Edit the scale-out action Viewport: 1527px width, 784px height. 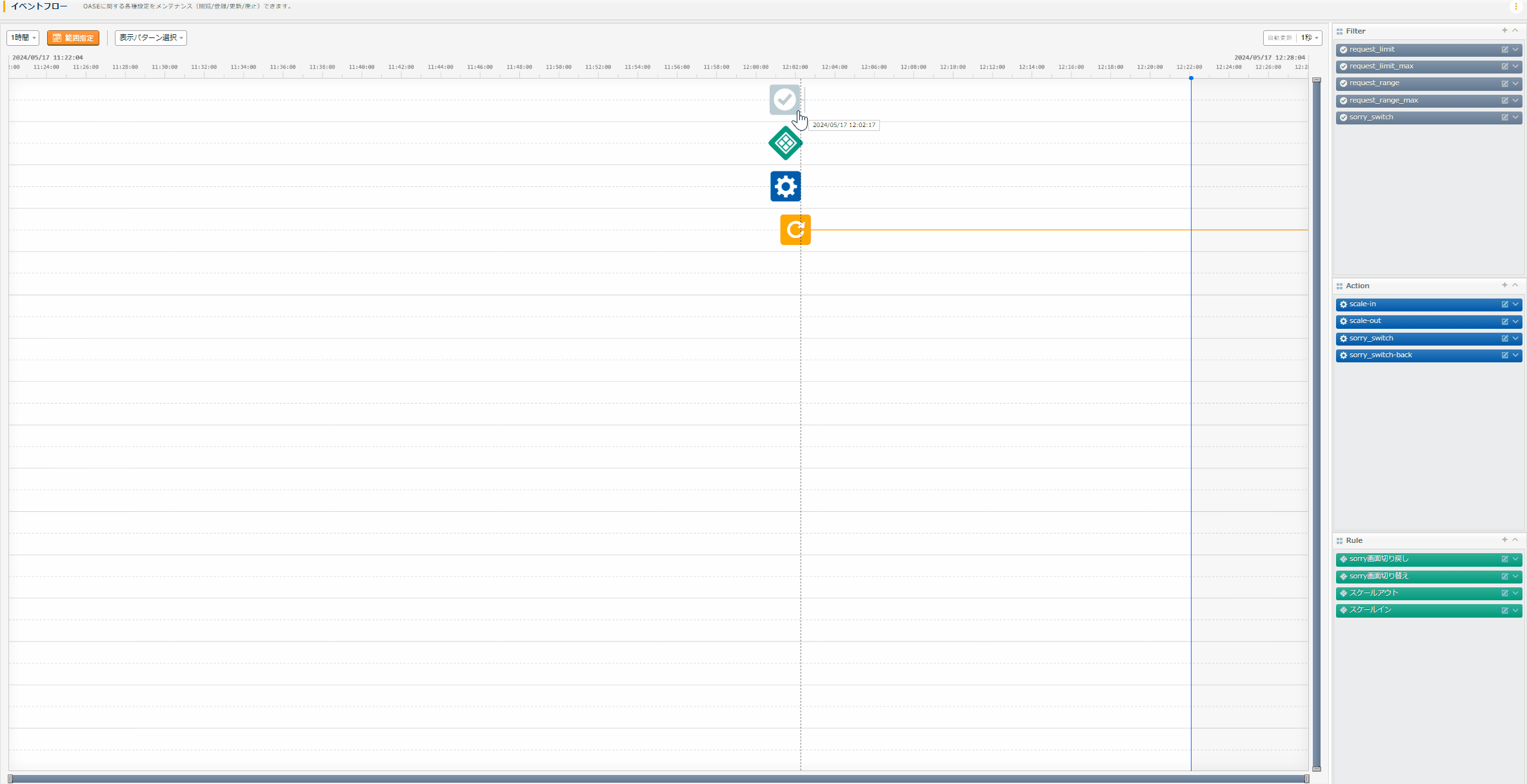[x=1504, y=321]
